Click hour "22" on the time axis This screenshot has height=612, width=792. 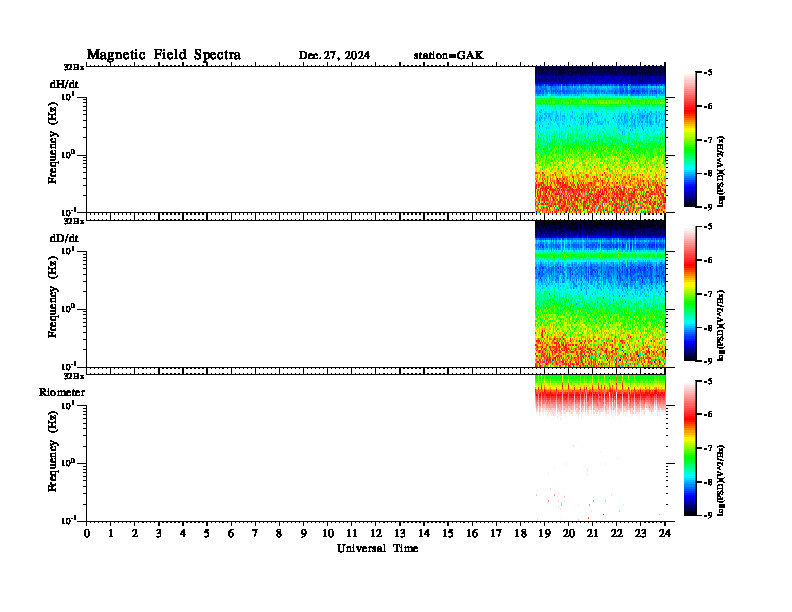point(617,533)
